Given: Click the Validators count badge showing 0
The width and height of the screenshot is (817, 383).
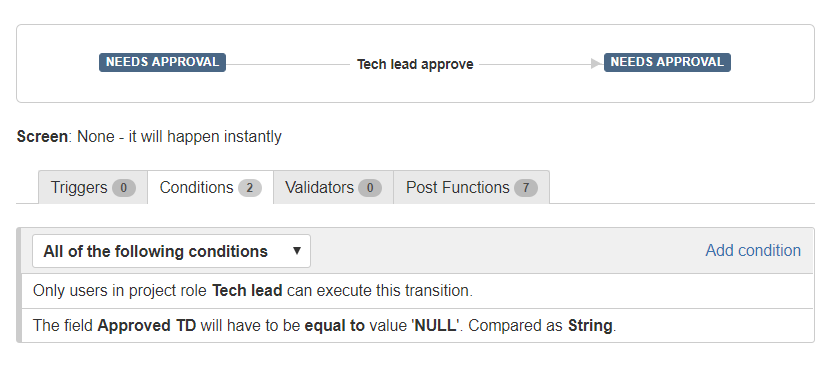Looking at the screenshot, I should click(x=370, y=188).
